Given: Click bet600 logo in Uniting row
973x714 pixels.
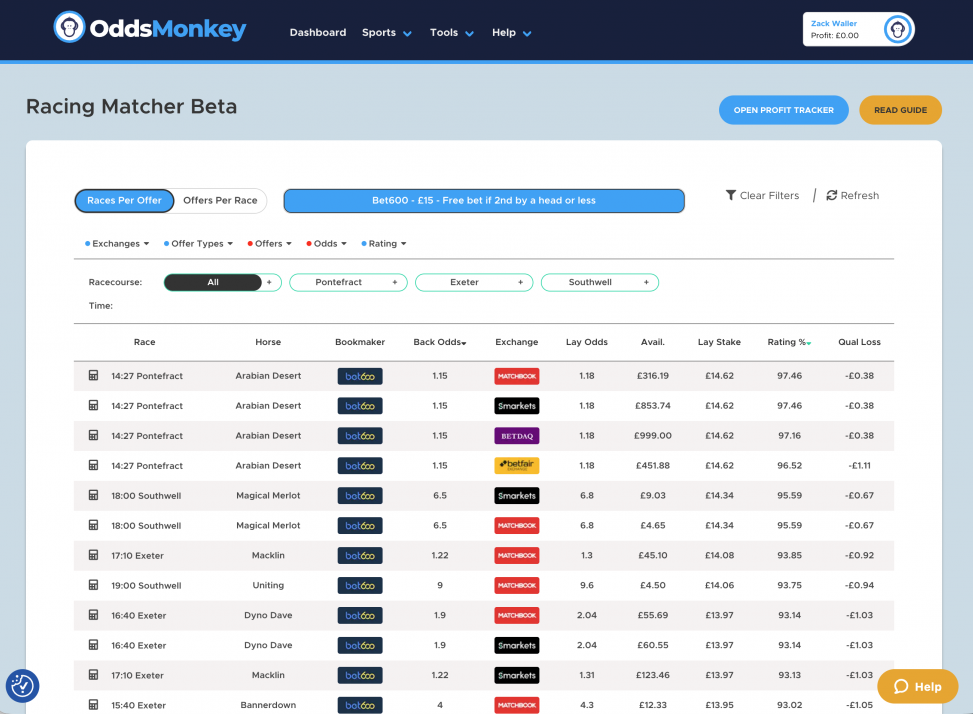Looking at the screenshot, I should click(x=360, y=586).
